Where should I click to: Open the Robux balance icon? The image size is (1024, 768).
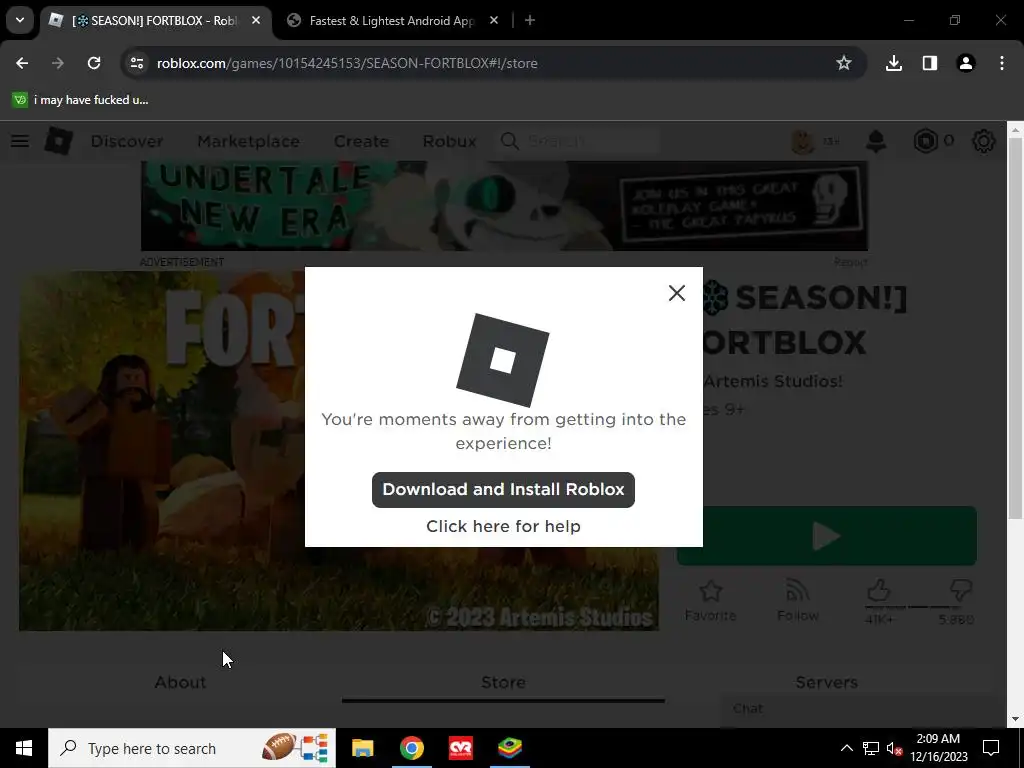tap(925, 141)
